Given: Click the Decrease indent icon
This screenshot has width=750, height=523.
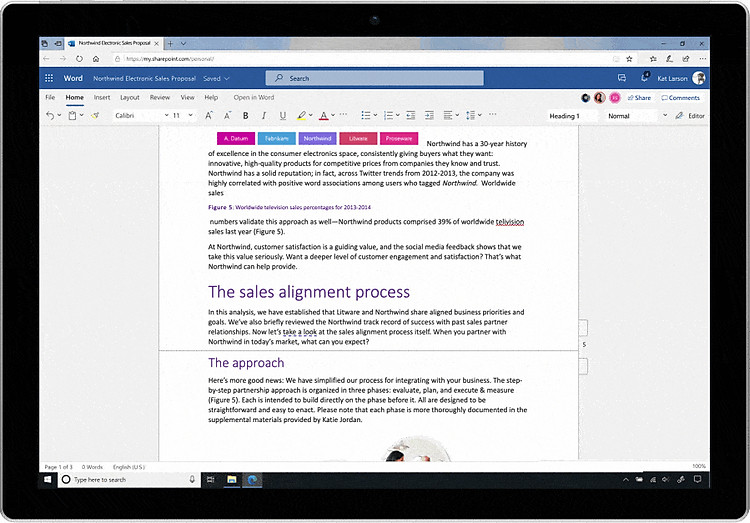Looking at the screenshot, I should pos(410,115).
